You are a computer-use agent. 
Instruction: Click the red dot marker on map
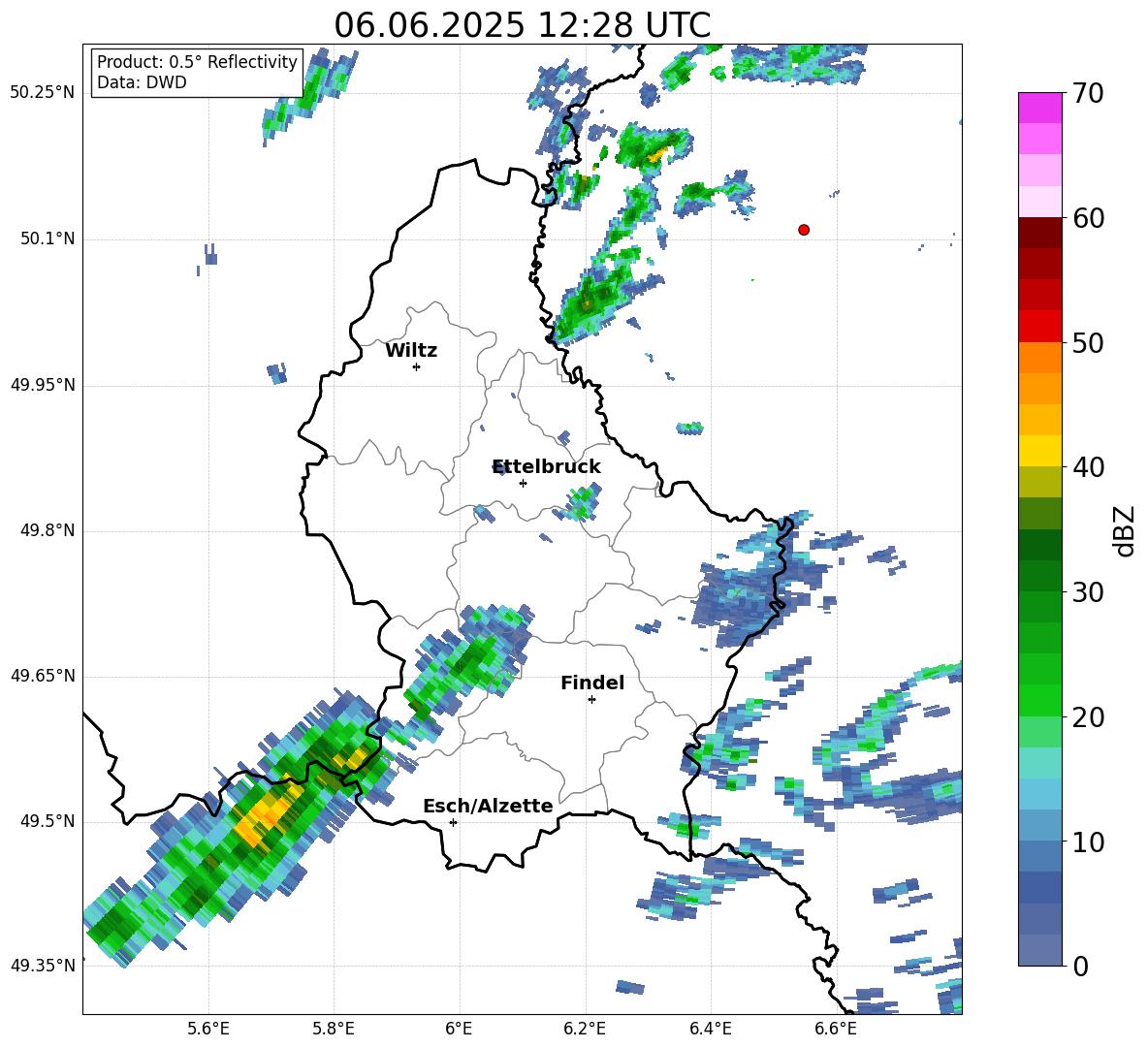pyautogui.click(x=804, y=230)
